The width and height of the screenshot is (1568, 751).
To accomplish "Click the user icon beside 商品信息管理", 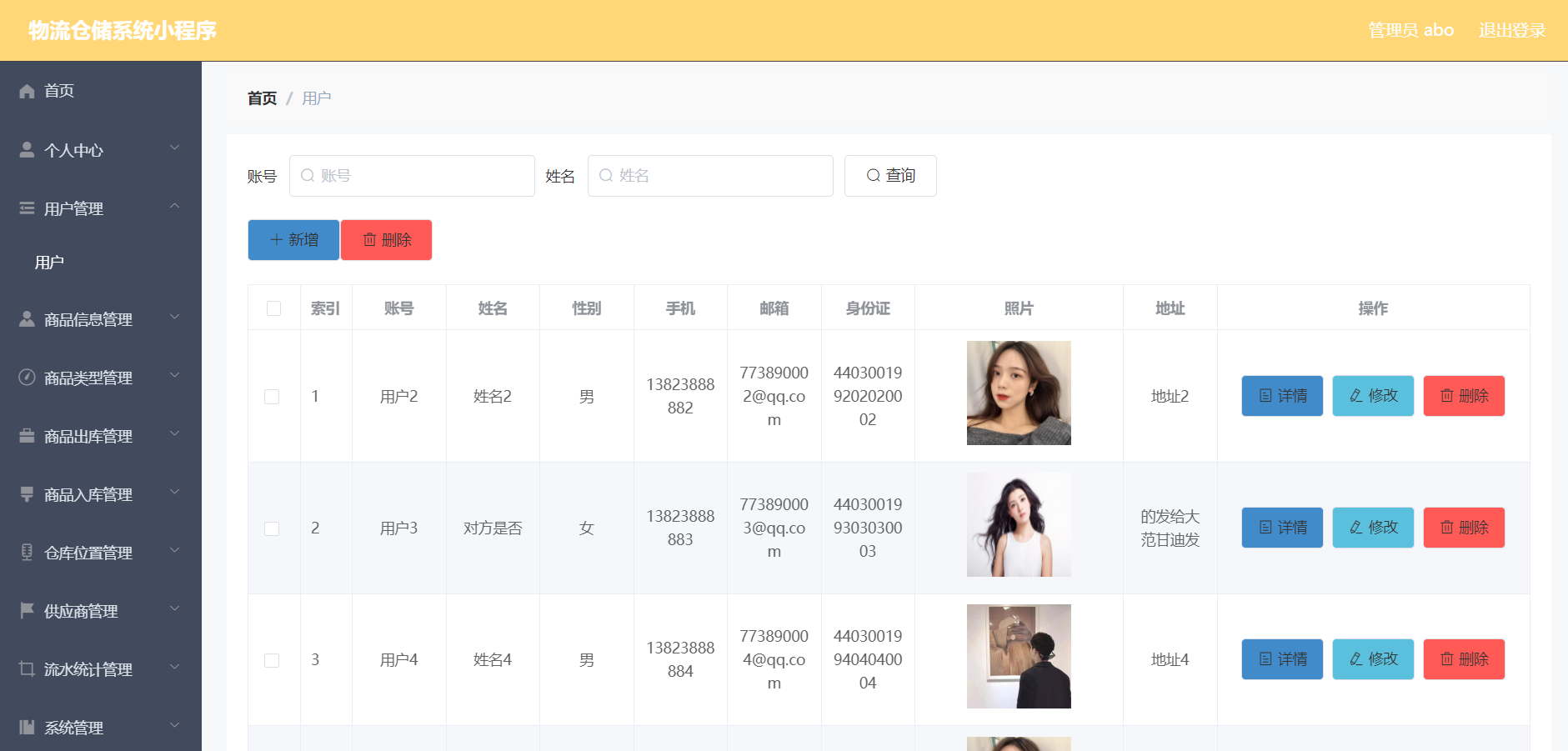I will 27,318.
